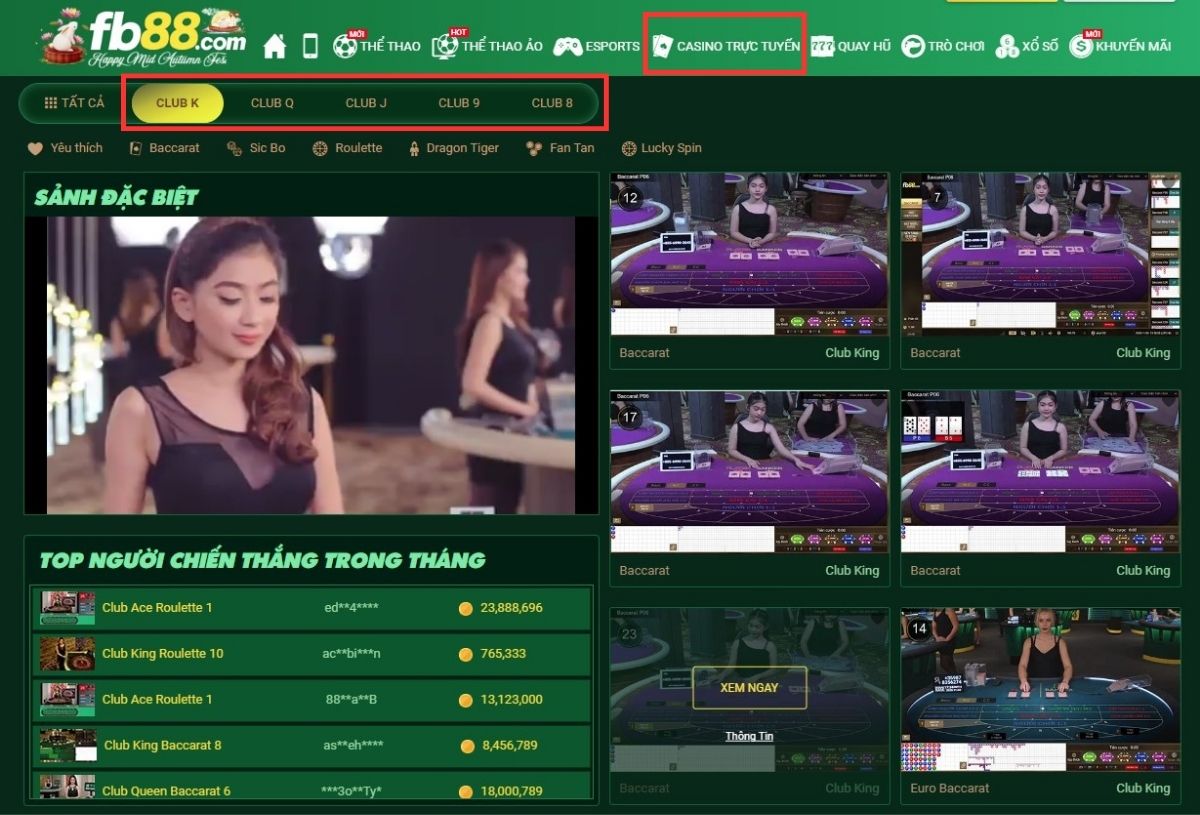Viewport: 1200px width, 815px height.
Task: Show favorites with the Yêu thích heart
Action: pos(65,148)
